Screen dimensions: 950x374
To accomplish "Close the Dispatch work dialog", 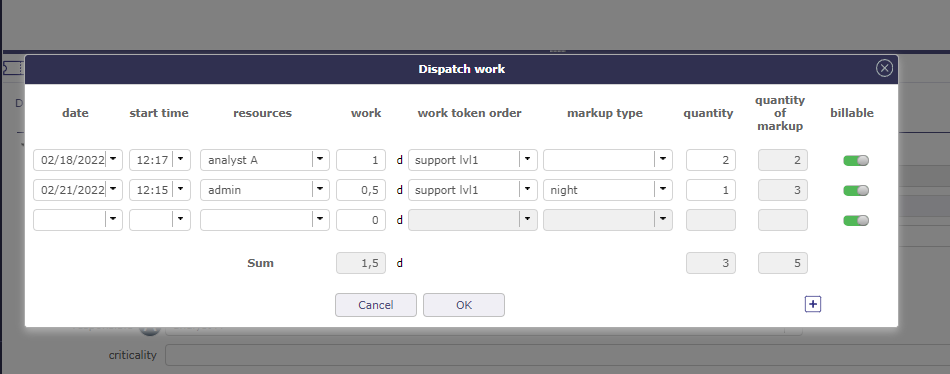I will pyautogui.click(x=884, y=68).
